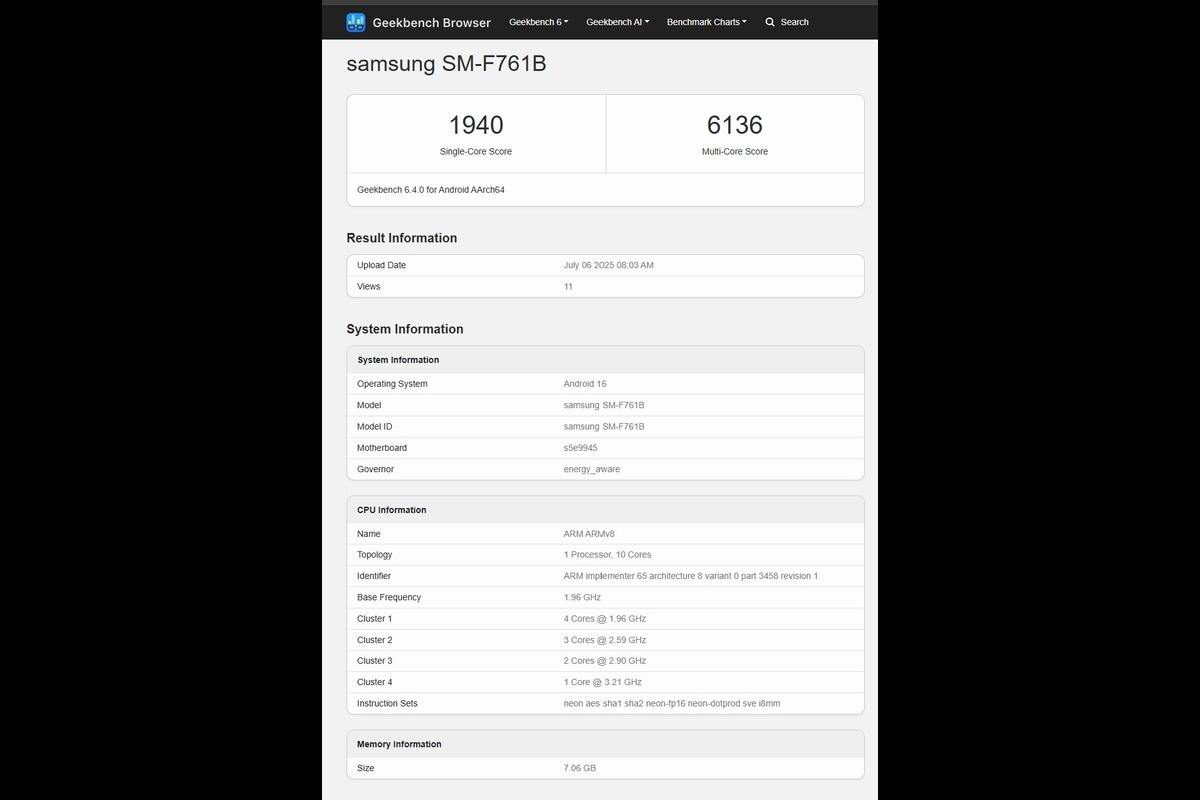Open the Benchmark Charts dropdown
Viewport: 1200px width, 800px height.
click(706, 22)
